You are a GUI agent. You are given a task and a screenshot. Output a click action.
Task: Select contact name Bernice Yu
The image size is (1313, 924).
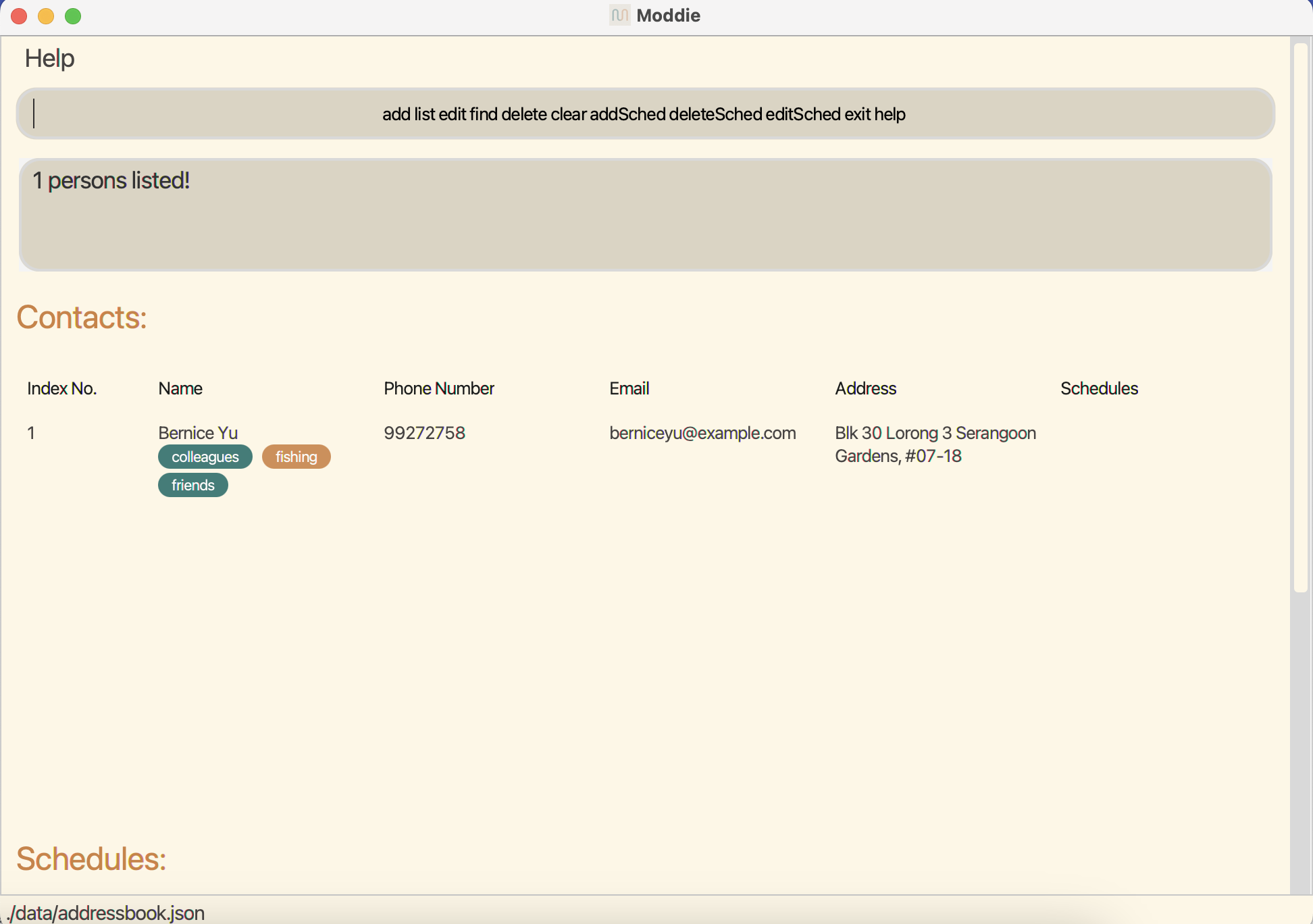[198, 433]
